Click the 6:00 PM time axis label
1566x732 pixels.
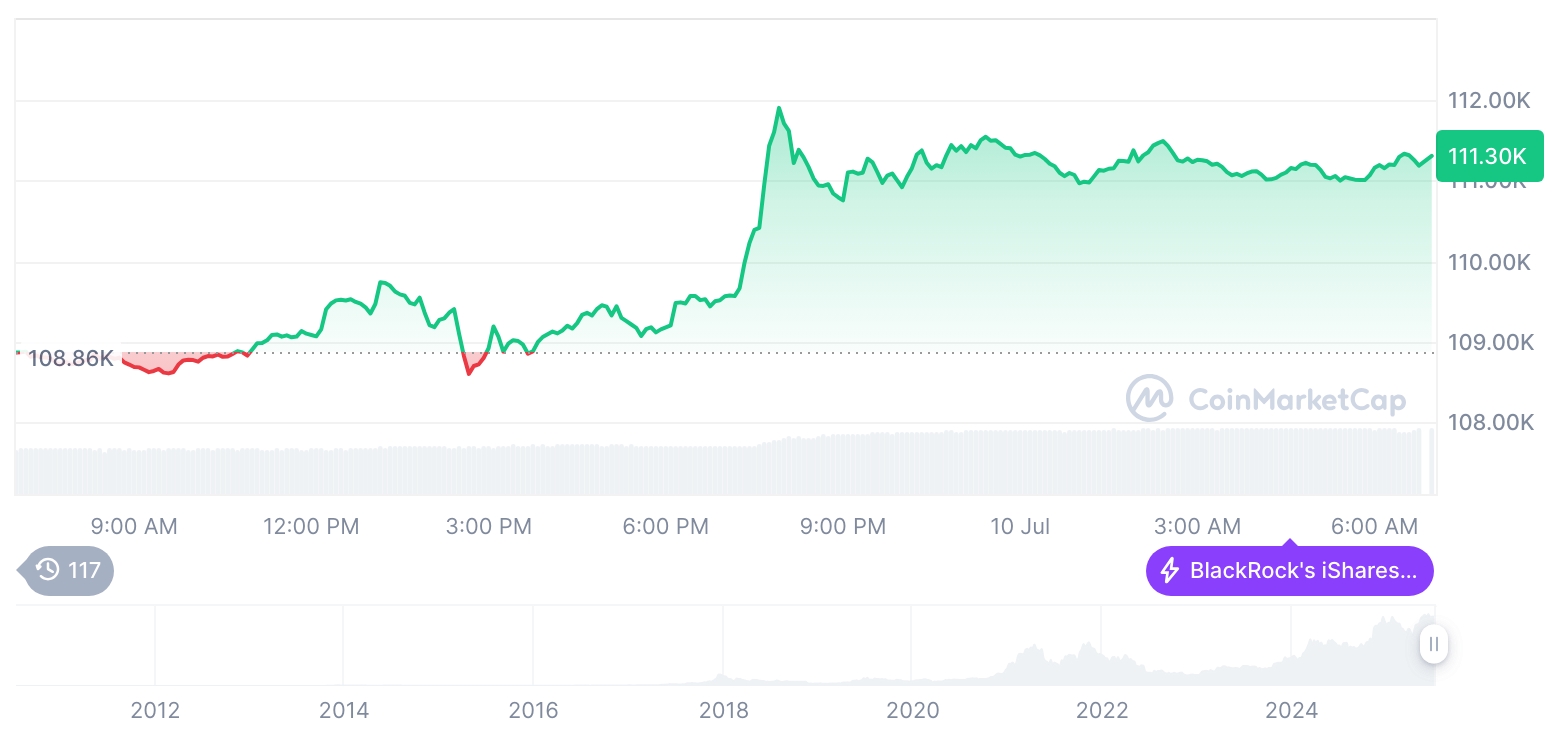[665, 526]
